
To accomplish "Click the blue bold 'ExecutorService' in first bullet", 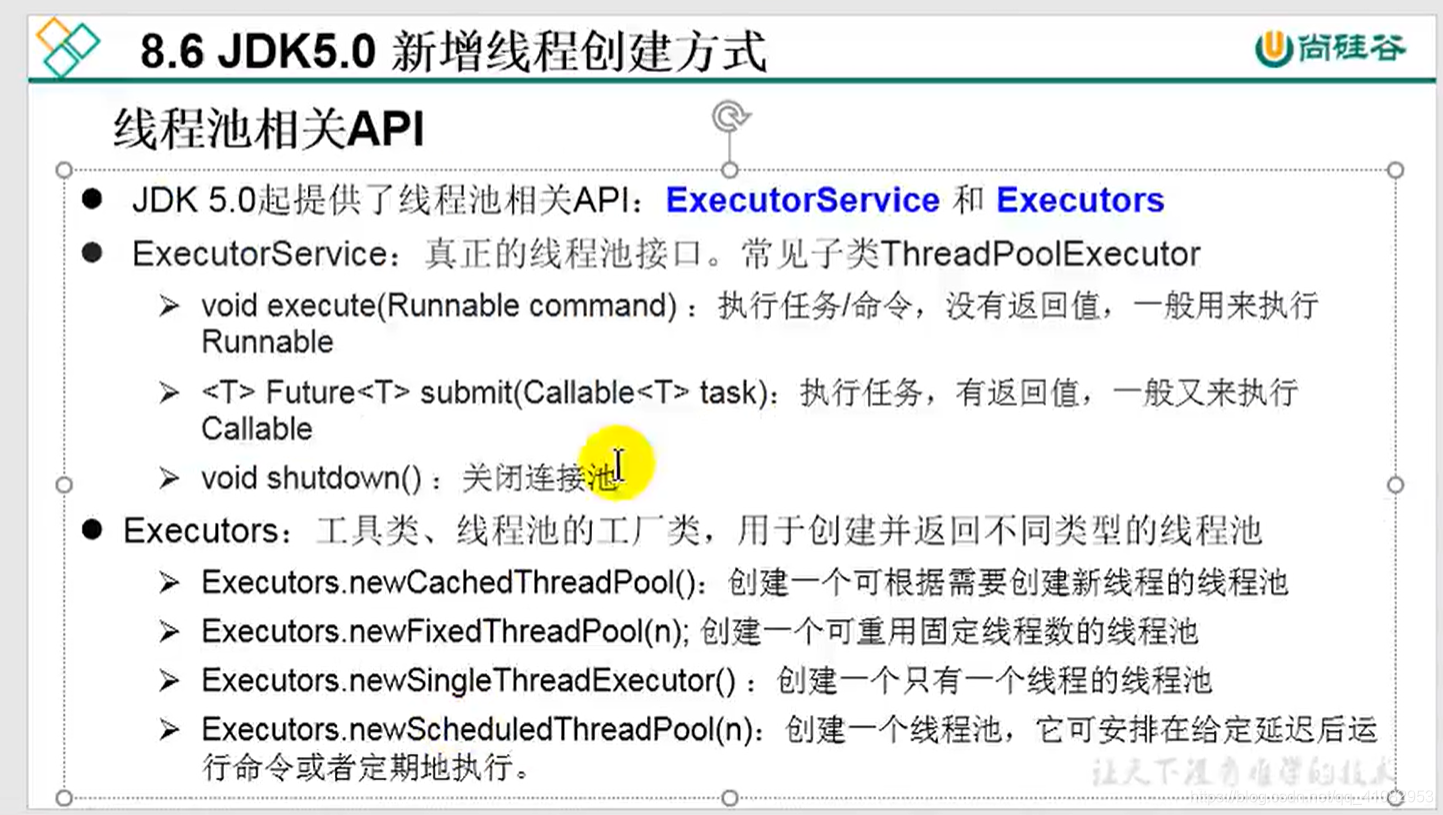I will tap(803, 200).
